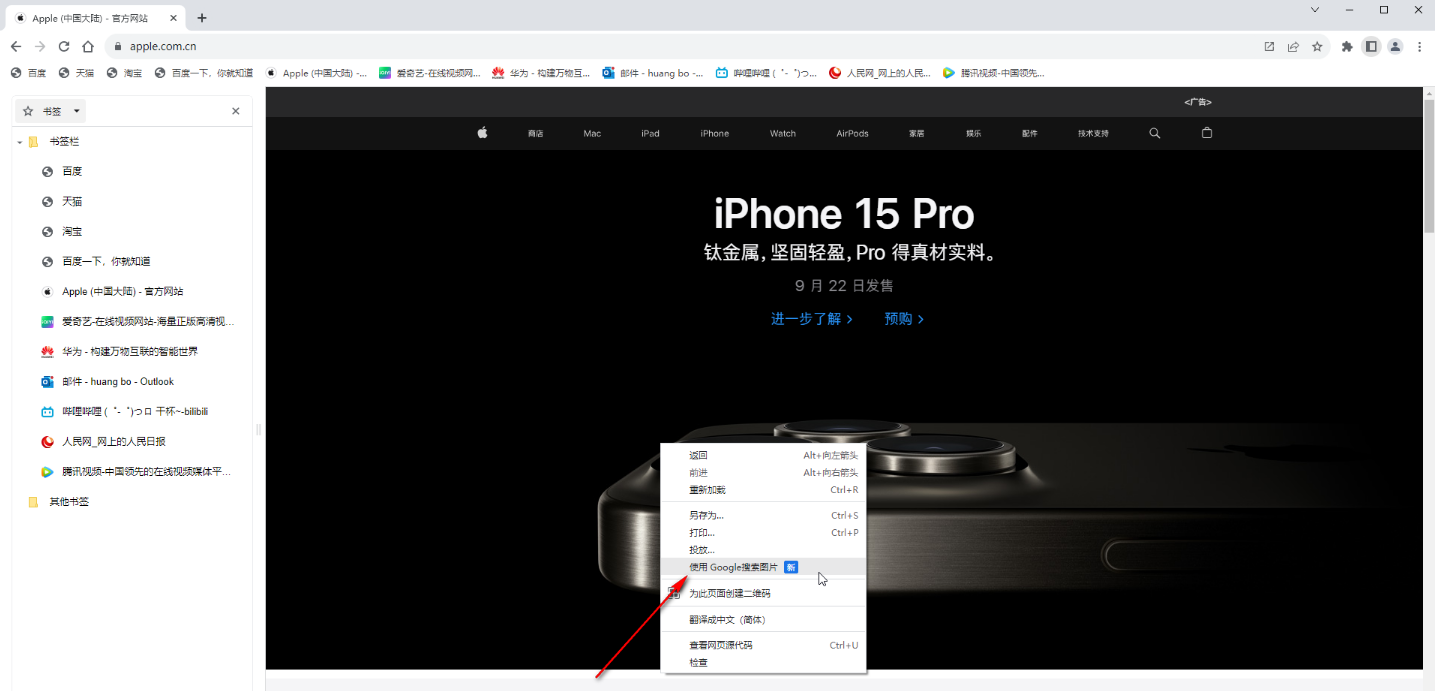Collapse the 书签栏 folder arrow
This screenshot has width=1435, height=691.
click(20, 142)
